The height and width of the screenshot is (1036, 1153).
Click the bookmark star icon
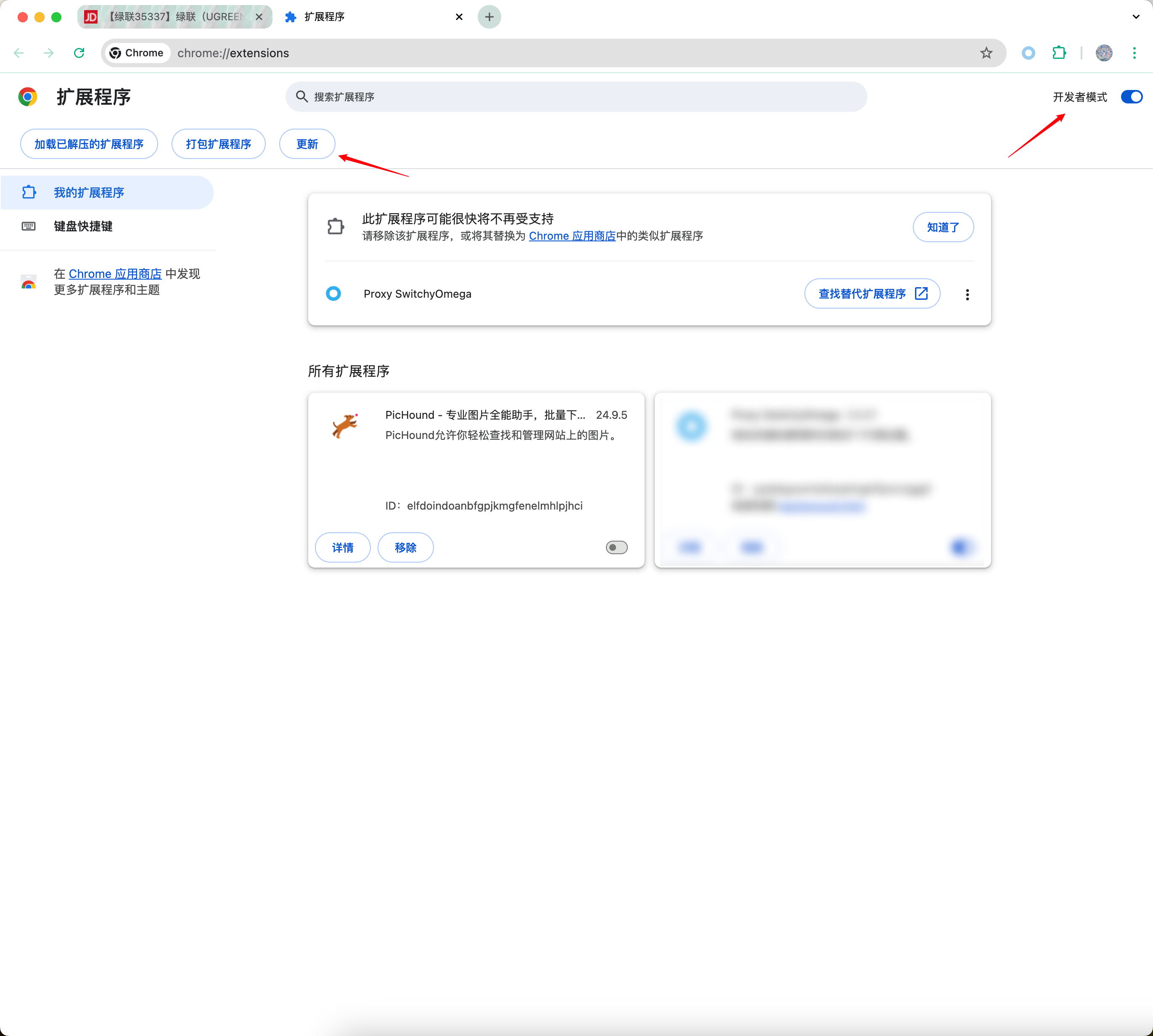pyautogui.click(x=986, y=53)
